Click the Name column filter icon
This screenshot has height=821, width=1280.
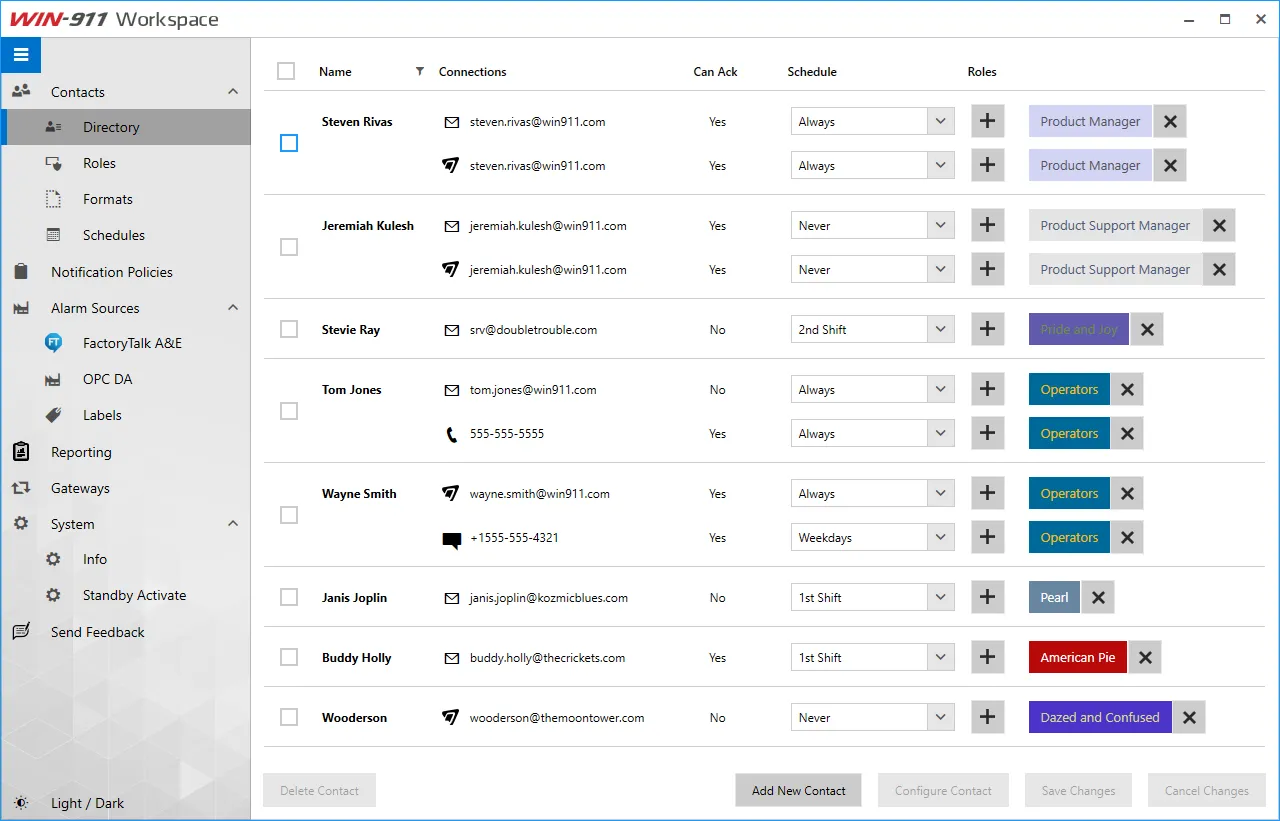pos(419,71)
